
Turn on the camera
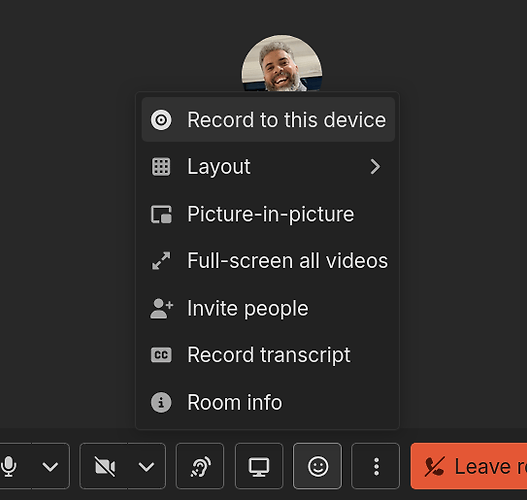click(x=104, y=466)
